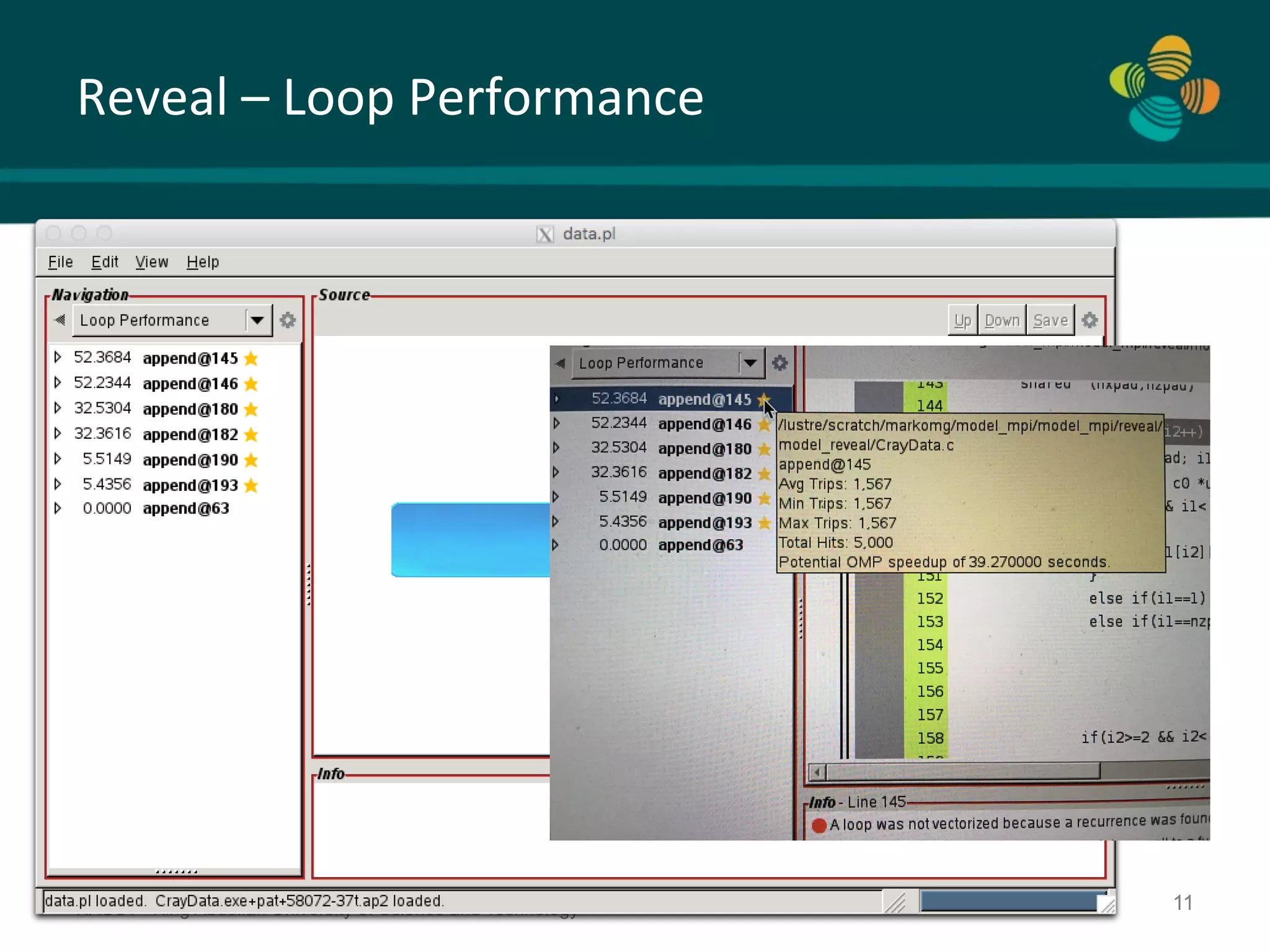The height and width of the screenshot is (952, 1270).
Task: Expand the append@193 loop entry
Action: [58, 484]
